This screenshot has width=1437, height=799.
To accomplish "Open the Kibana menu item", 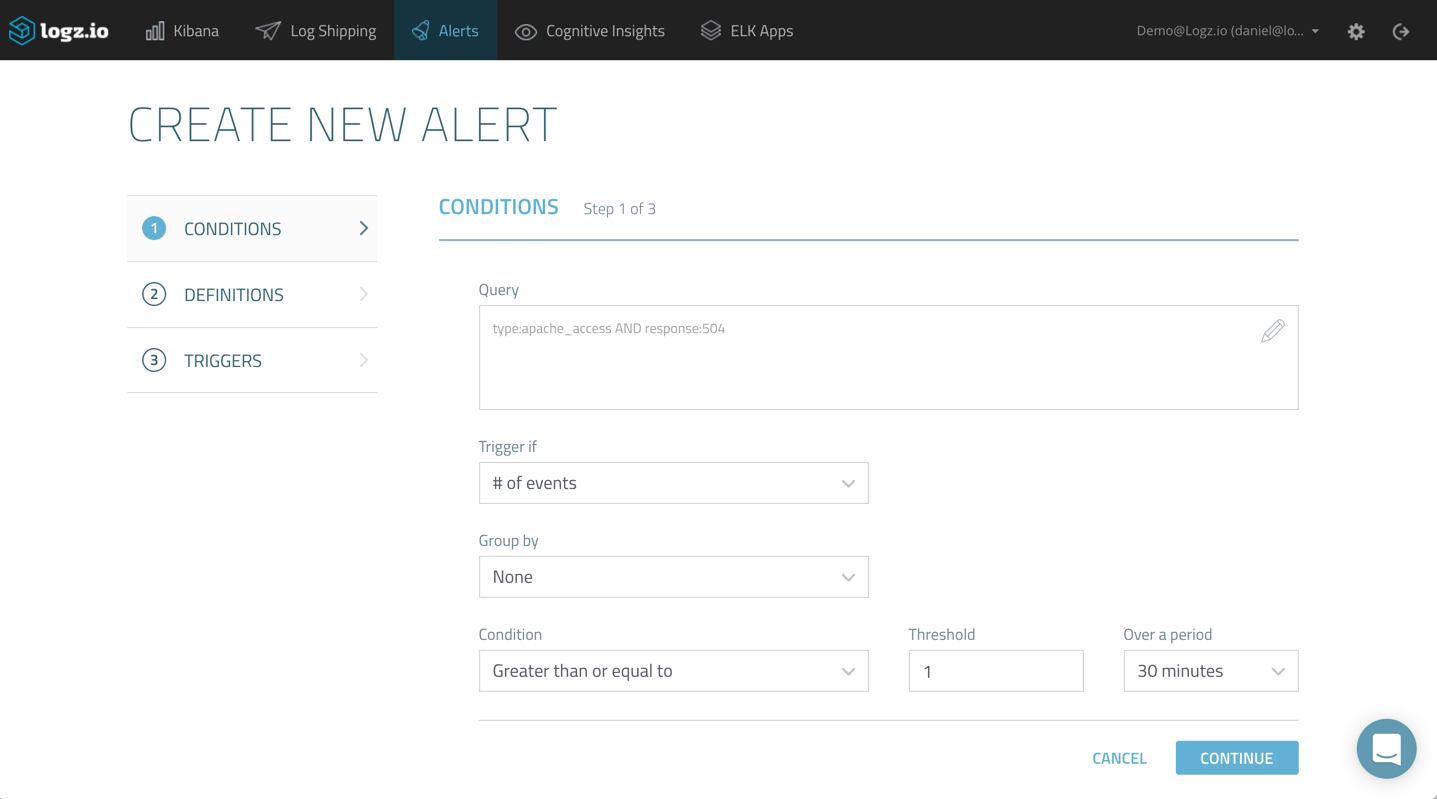I will point(182,31).
